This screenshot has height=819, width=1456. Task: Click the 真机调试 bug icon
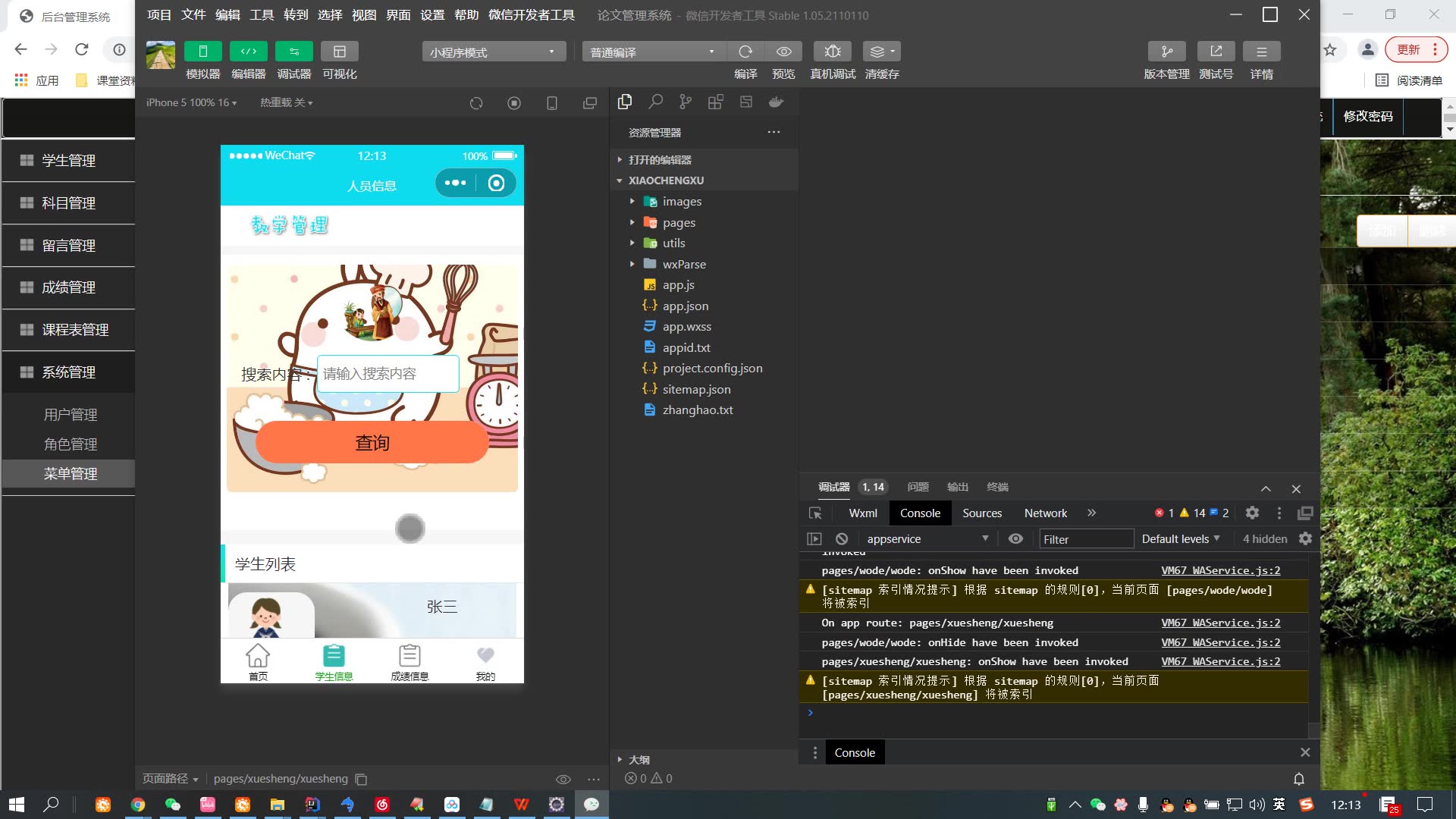point(832,52)
